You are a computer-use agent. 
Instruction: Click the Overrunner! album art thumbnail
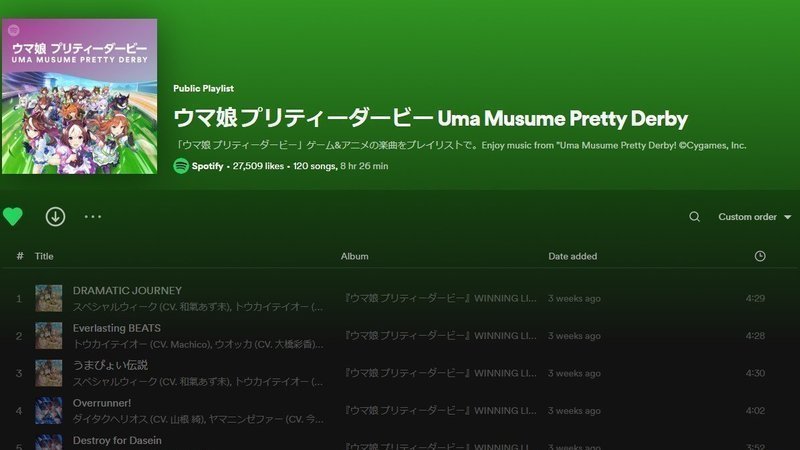[49, 410]
